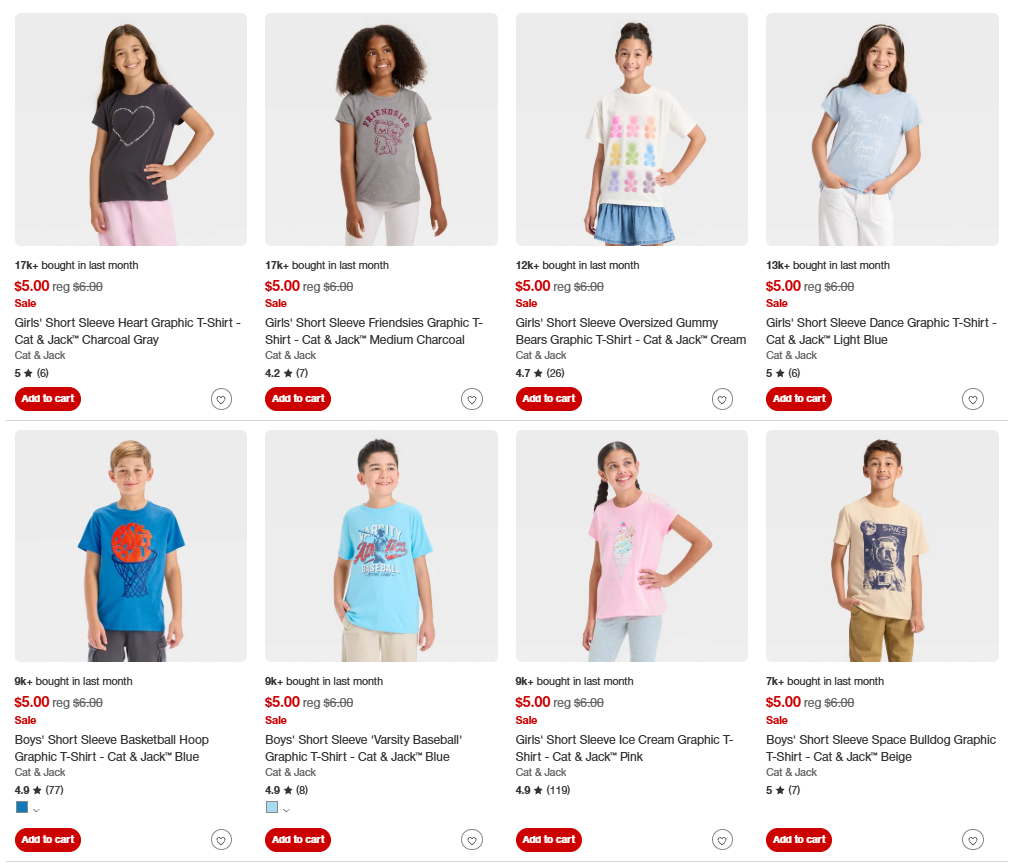
Task: View the Dance Graphic T-Shirt product image
Action: tap(882, 130)
